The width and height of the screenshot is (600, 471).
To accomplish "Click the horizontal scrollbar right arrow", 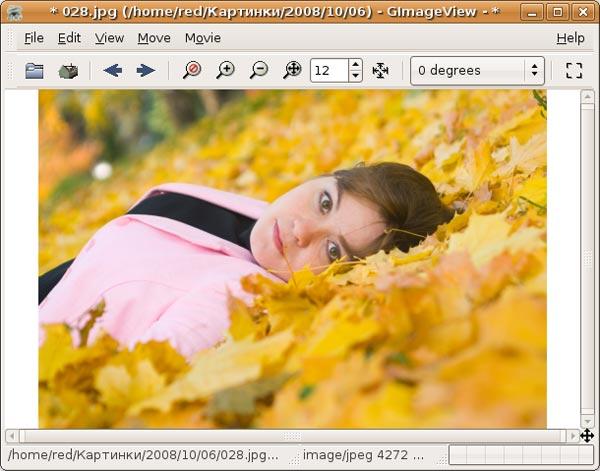I will (x=573, y=436).
